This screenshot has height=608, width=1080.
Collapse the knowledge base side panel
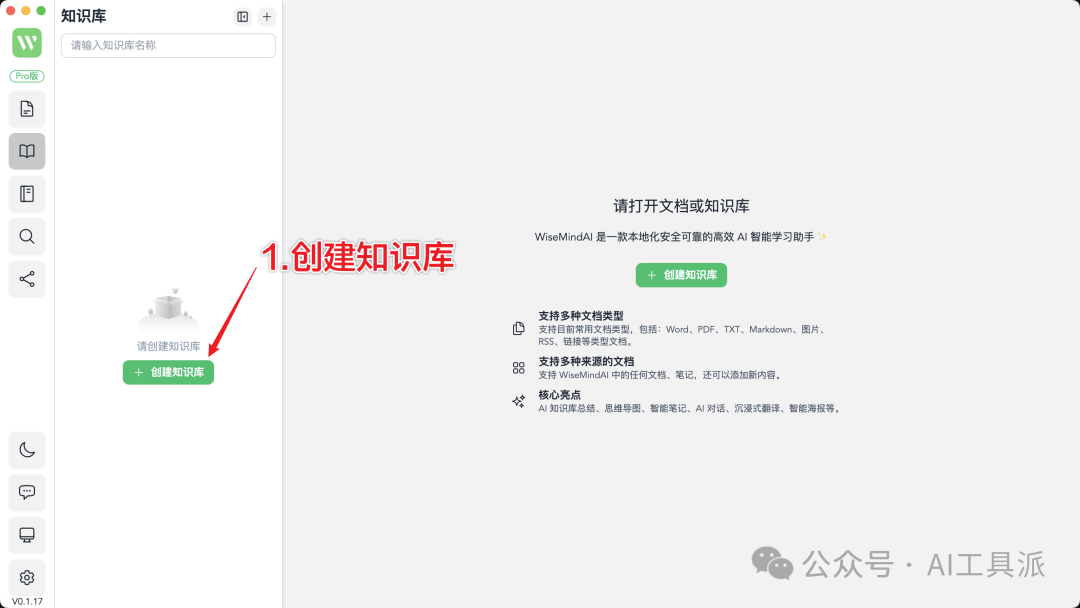click(x=242, y=17)
